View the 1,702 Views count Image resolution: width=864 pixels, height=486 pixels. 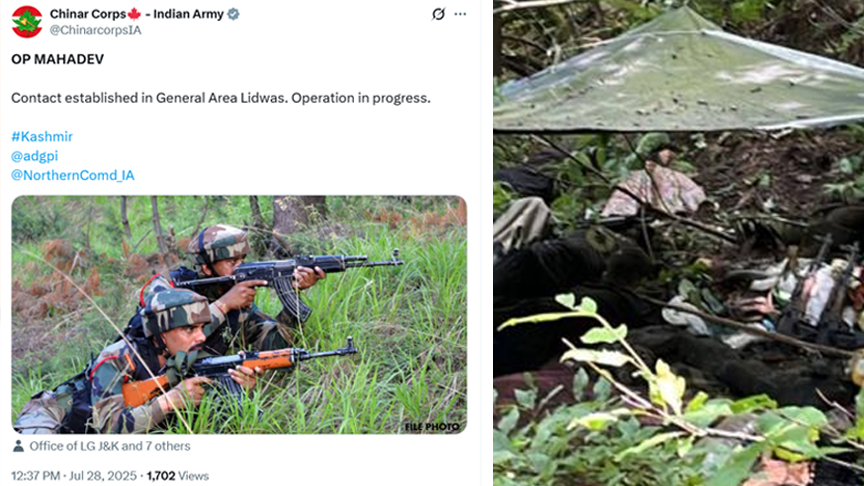[x=177, y=476]
